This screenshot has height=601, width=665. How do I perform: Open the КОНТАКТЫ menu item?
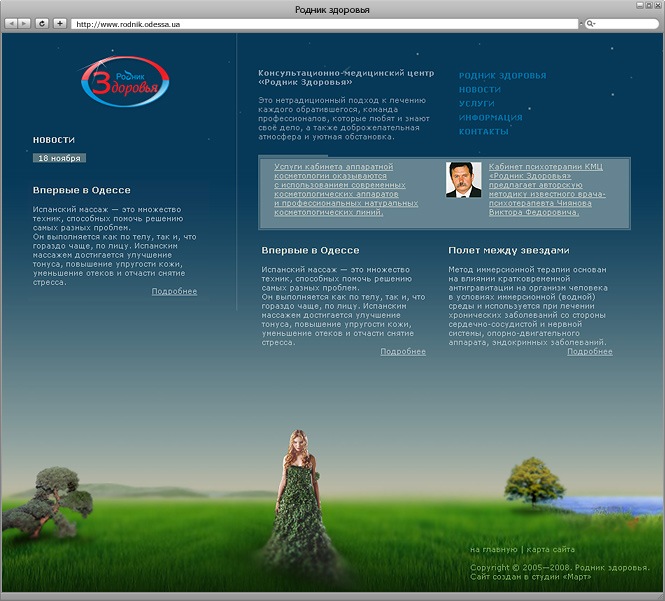click(483, 131)
